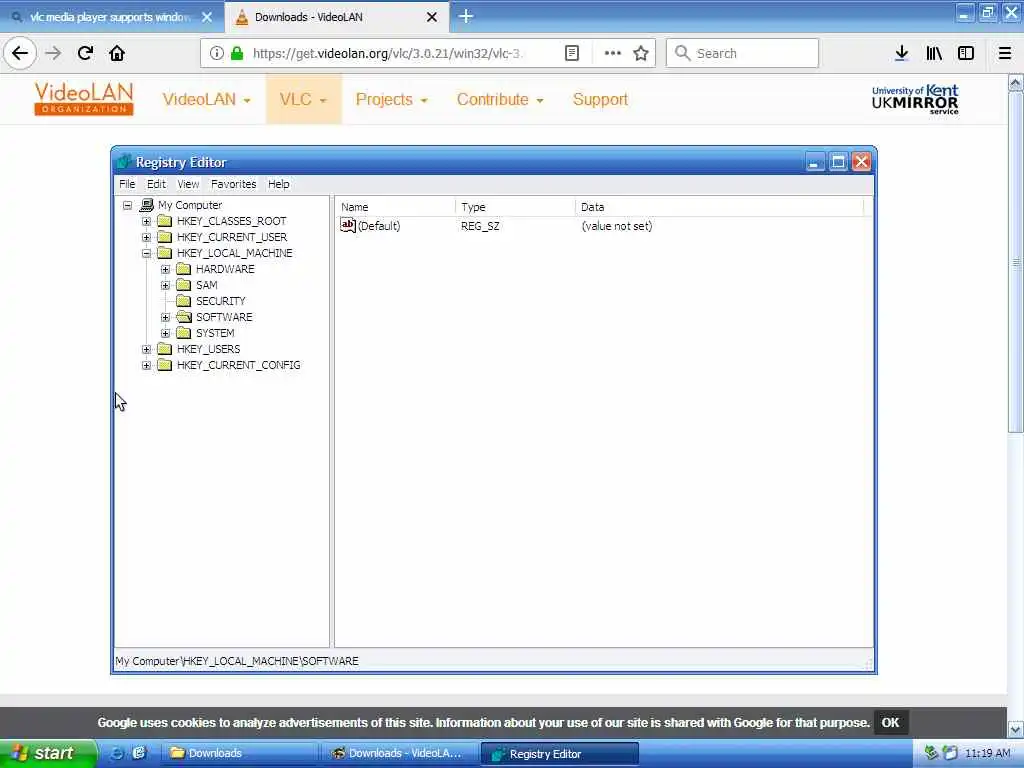Sort values by the Type column header

pyautogui.click(x=515, y=207)
